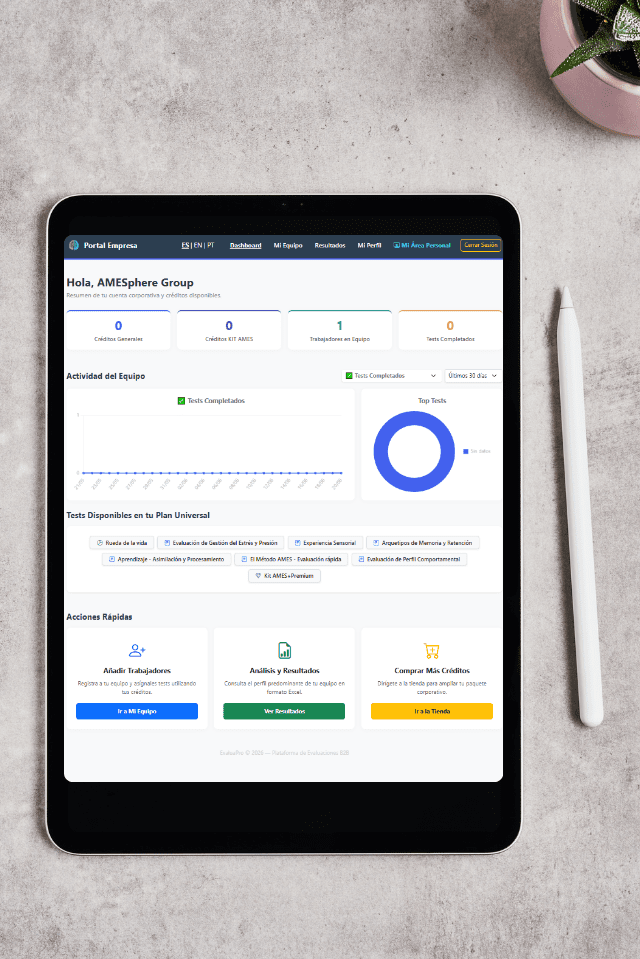
Task: Click the 'Actividad del Equipo' heading
Action: (x=106, y=376)
